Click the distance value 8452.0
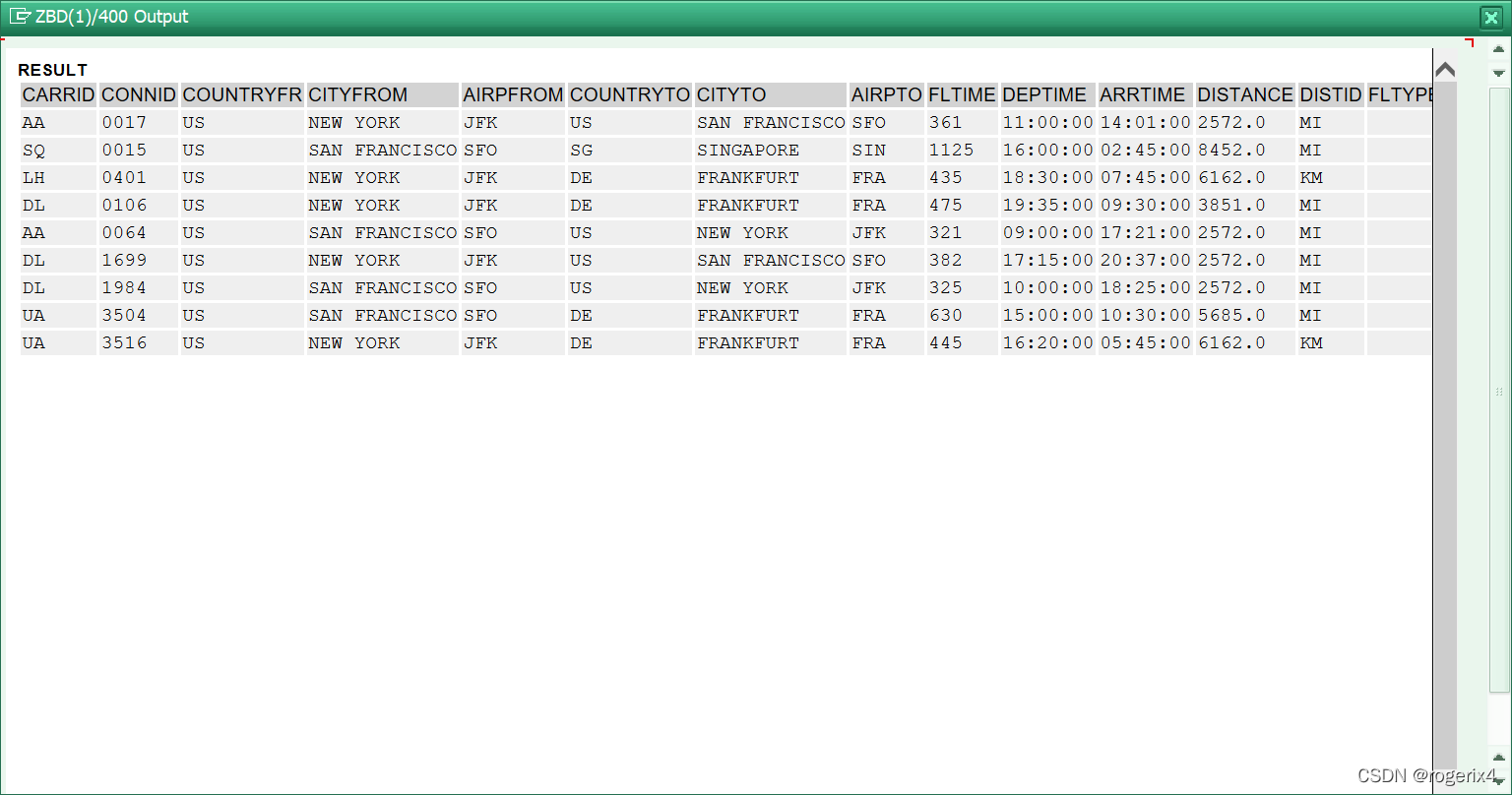 click(x=1231, y=151)
